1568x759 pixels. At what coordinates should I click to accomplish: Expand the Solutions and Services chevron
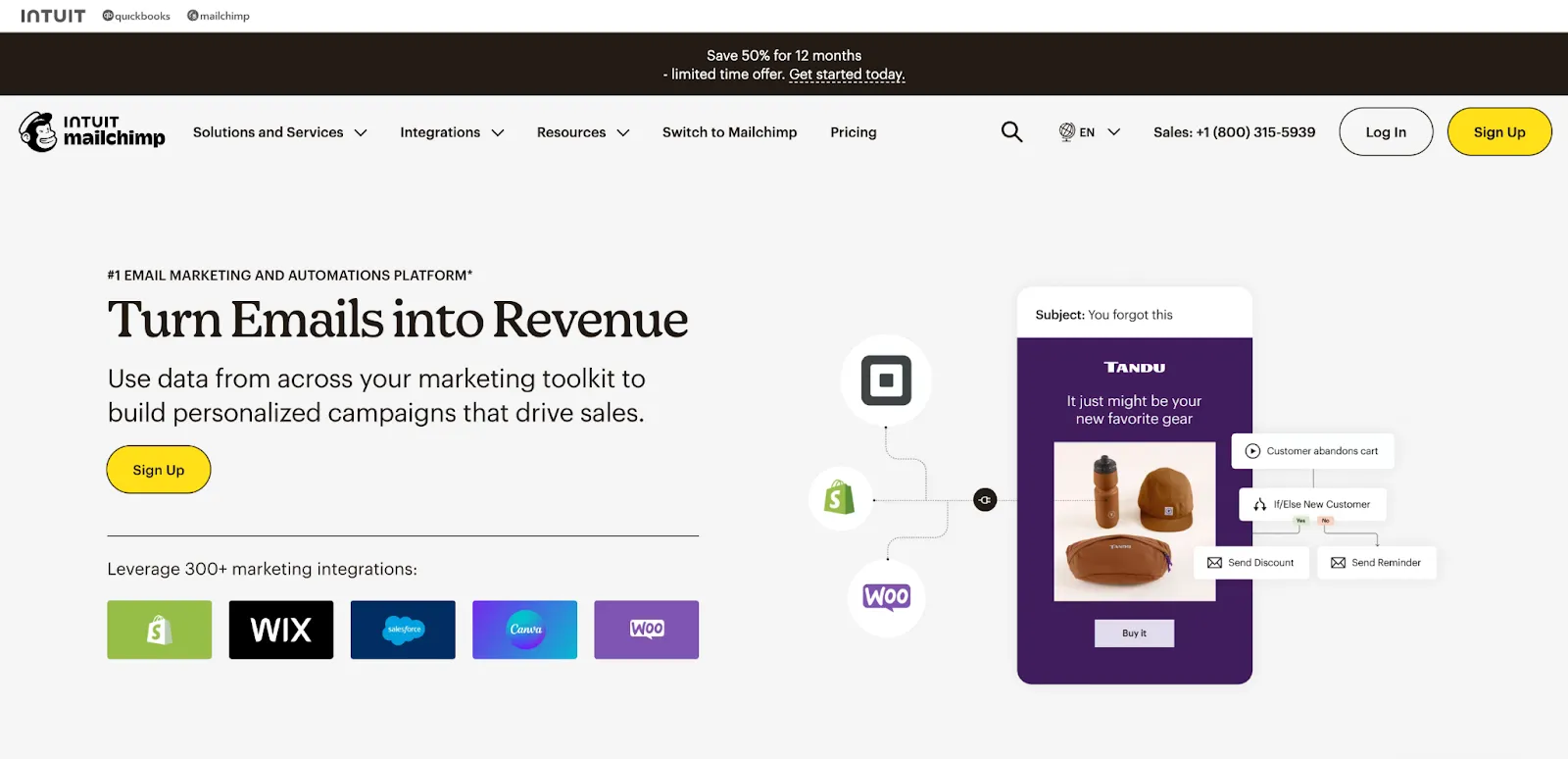click(x=361, y=132)
